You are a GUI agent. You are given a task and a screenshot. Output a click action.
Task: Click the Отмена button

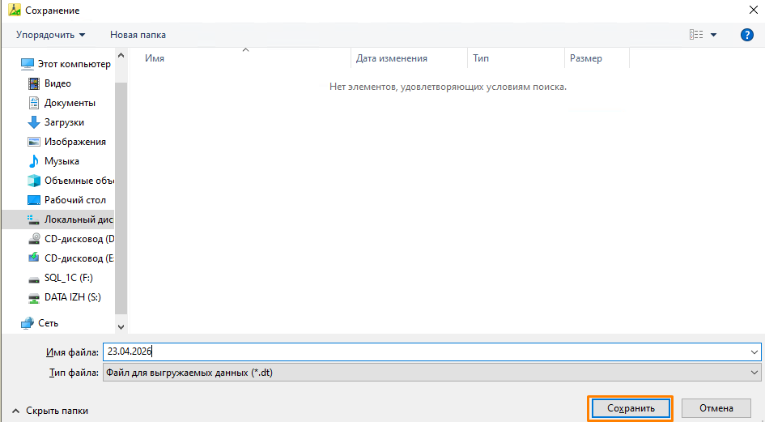[x=716, y=408]
